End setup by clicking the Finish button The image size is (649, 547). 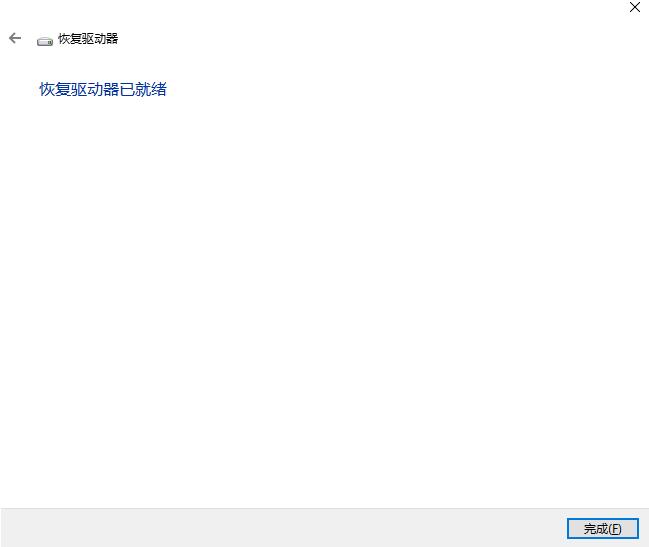603,528
